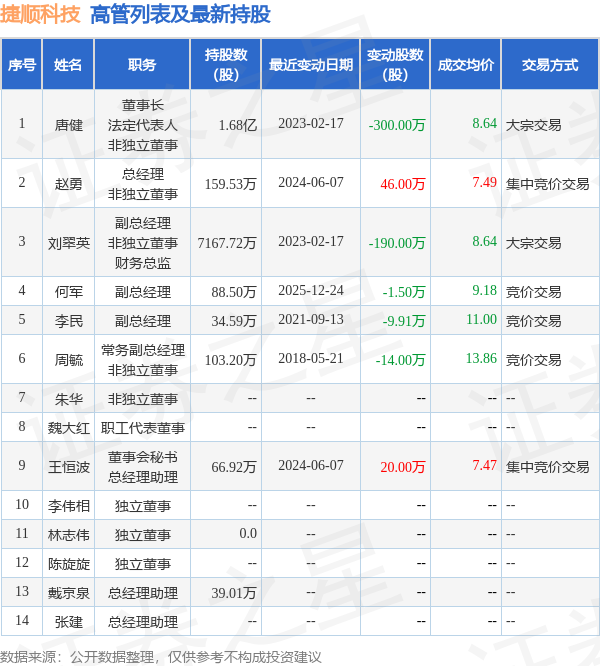Click 集中竞价交易 in 赵勇's row
The height and width of the screenshot is (666, 600).
[547, 183]
